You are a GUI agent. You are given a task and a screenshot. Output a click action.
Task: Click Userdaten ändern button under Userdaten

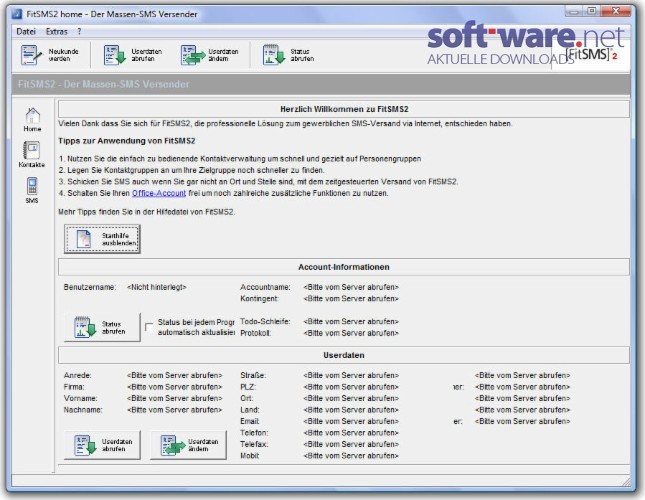[x=188, y=445]
